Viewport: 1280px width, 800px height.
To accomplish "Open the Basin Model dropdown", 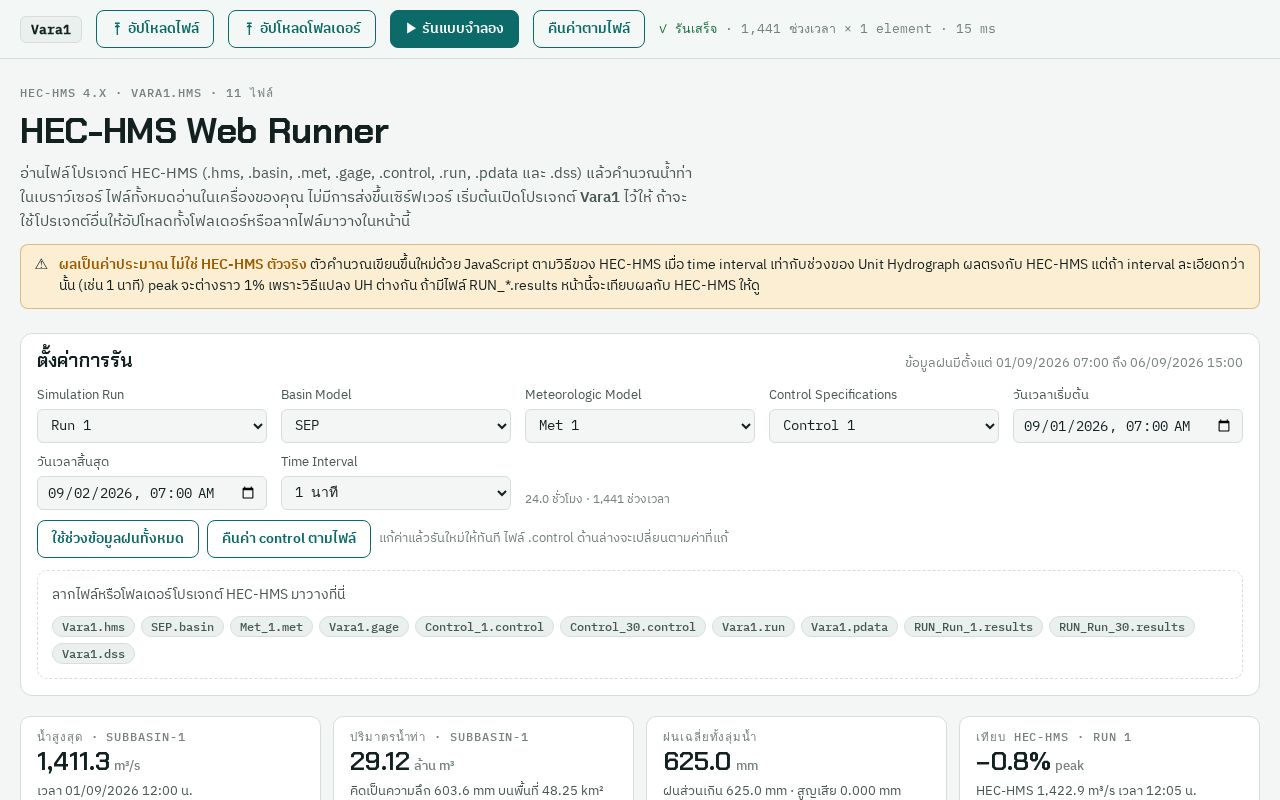I will point(396,426).
